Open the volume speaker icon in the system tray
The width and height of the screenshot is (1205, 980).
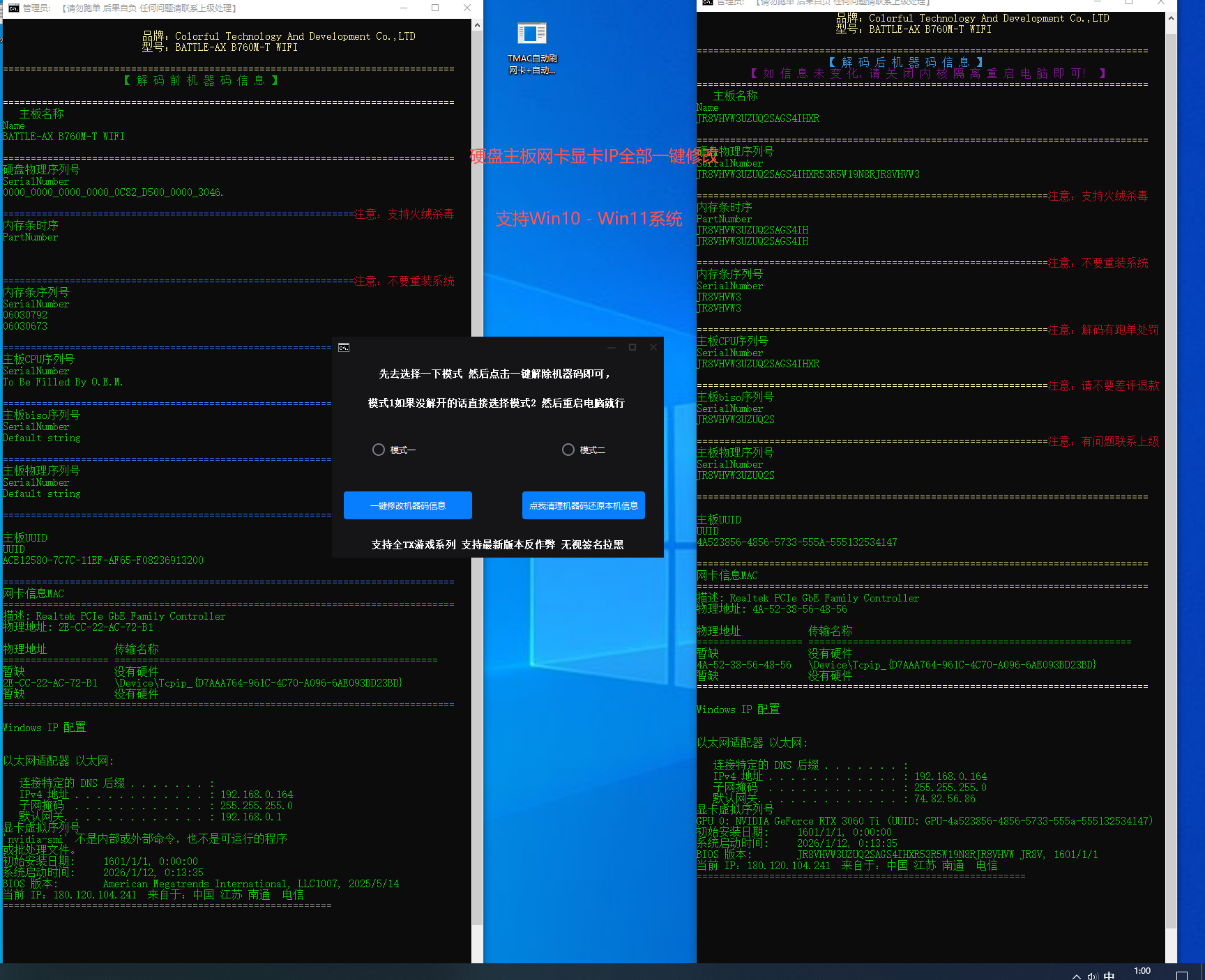tap(1092, 976)
